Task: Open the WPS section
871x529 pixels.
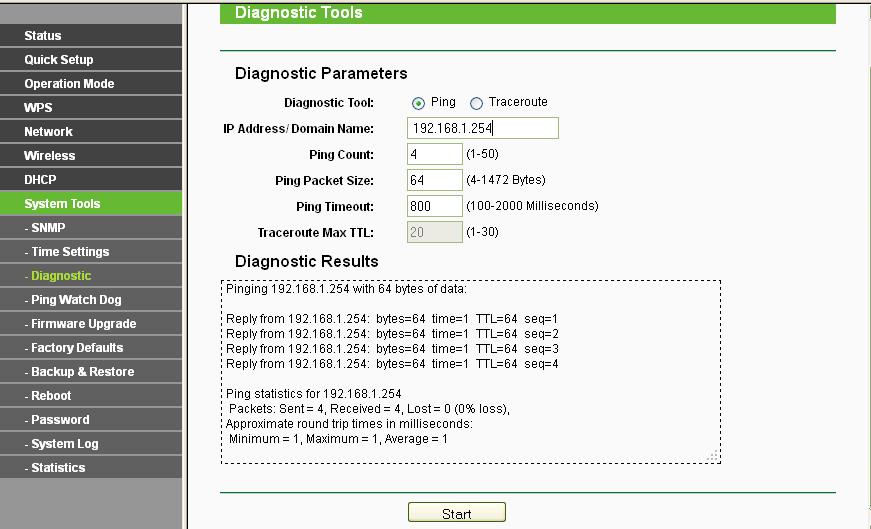Action: tap(91, 107)
